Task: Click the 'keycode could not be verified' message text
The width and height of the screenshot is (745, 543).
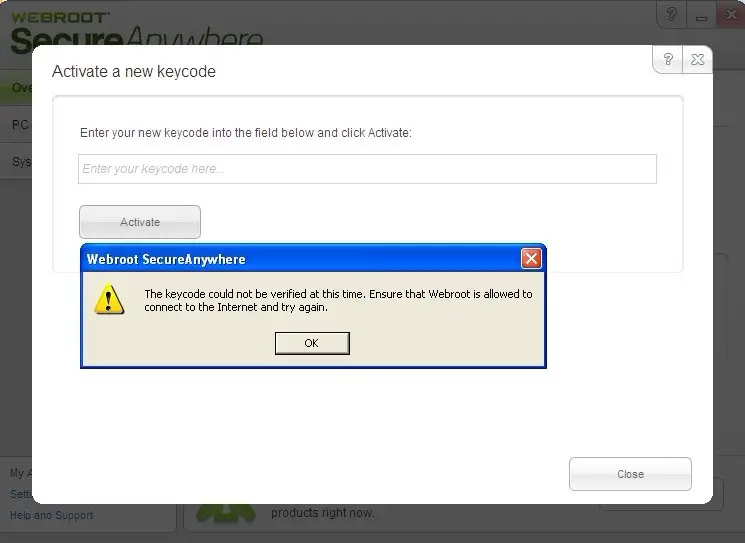Action: (x=338, y=300)
